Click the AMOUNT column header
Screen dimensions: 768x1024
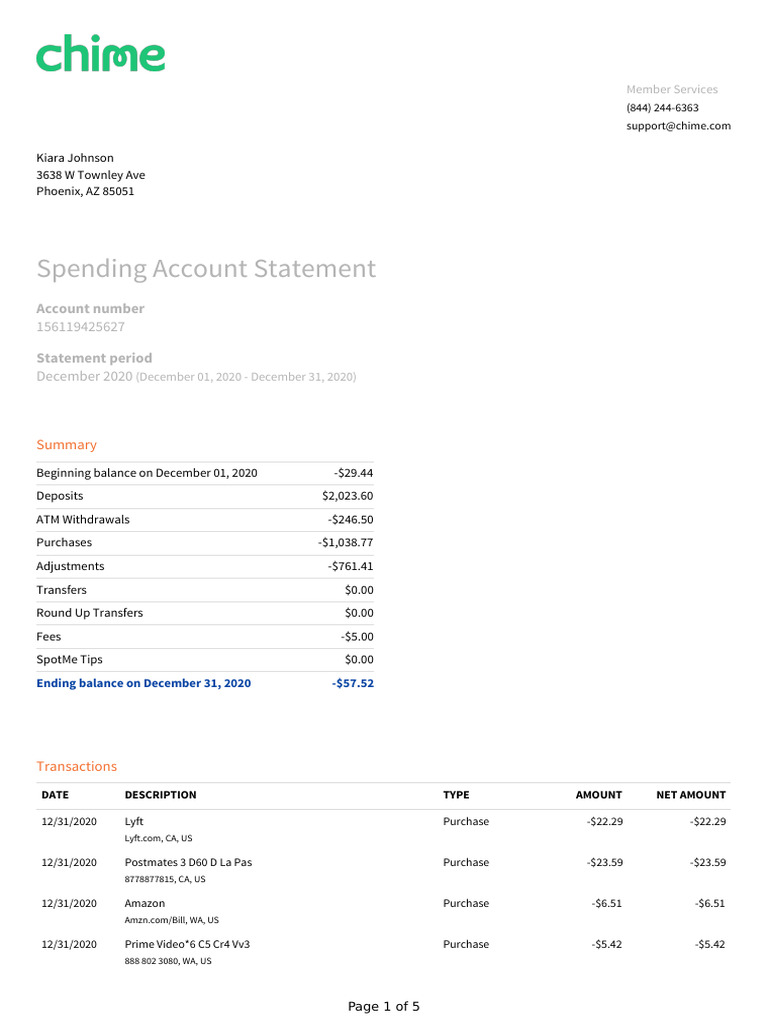pos(599,795)
